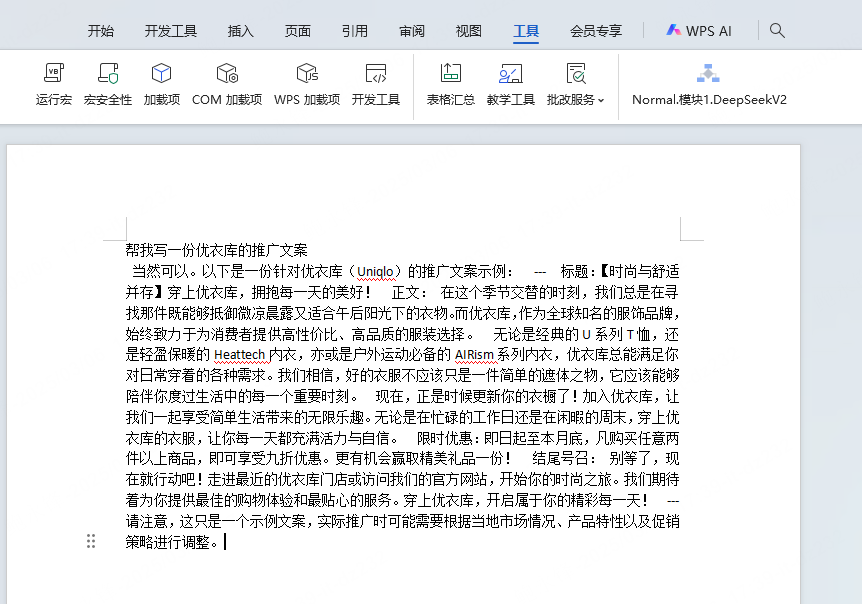Switch to the 视图 tab
The image size is (862, 604).
pyautogui.click(x=468, y=31)
